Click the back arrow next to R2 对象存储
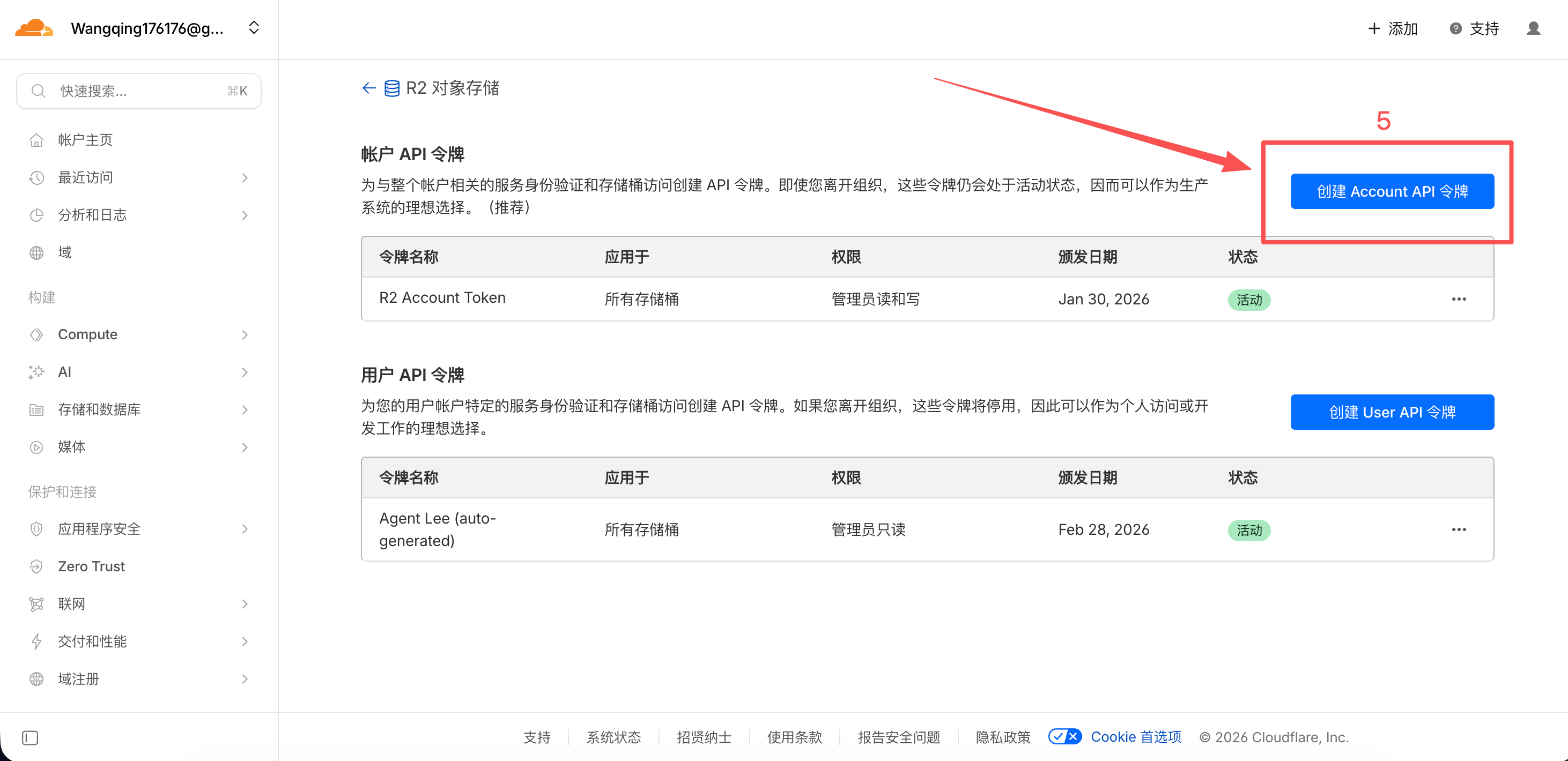Viewport: 1568px width, 761px height. tap(369, 88)
